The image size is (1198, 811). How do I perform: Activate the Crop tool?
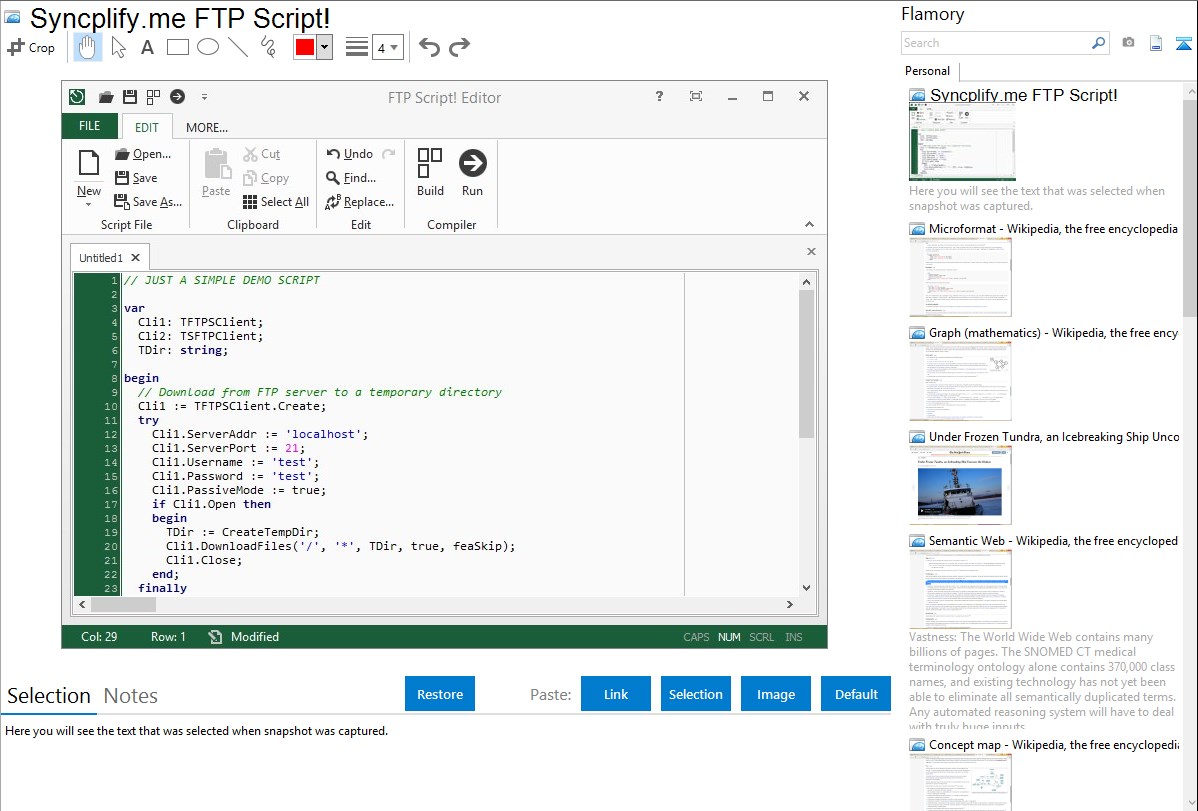tap(31, 47)
